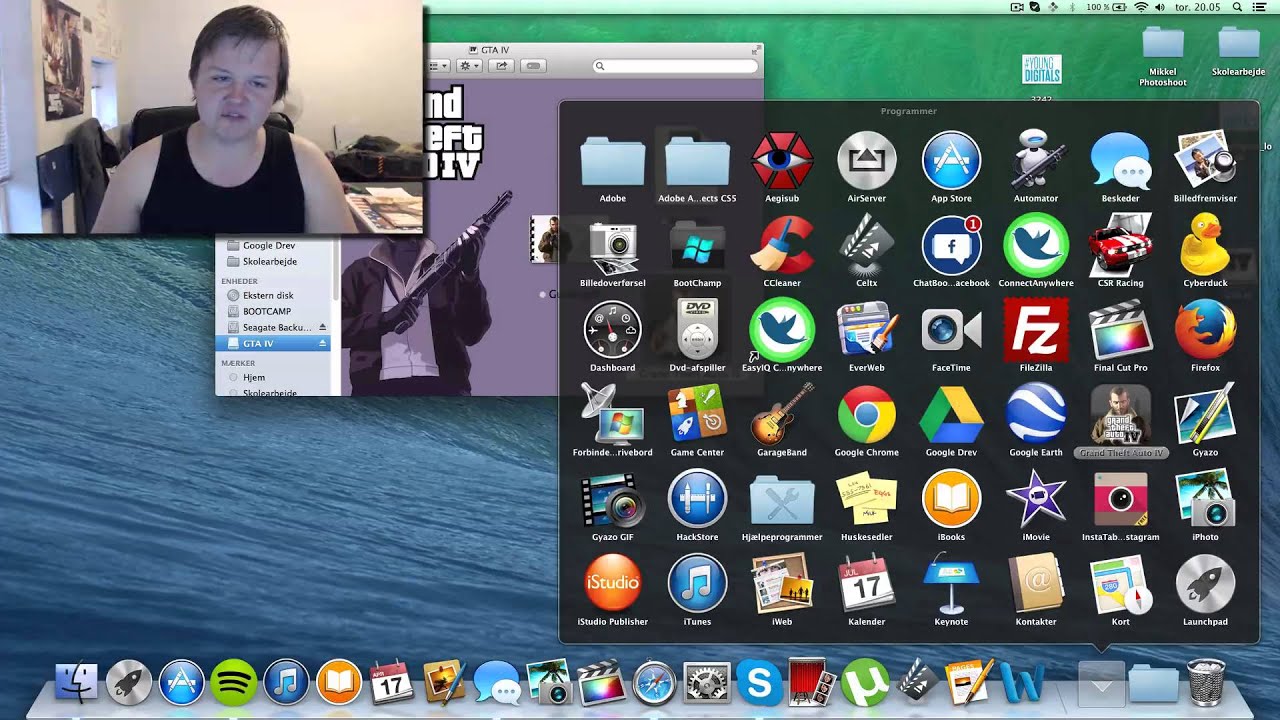Open Google Drev app
Image resolution: width=1280 pixels, height=720 pixels.
(951, 415)
